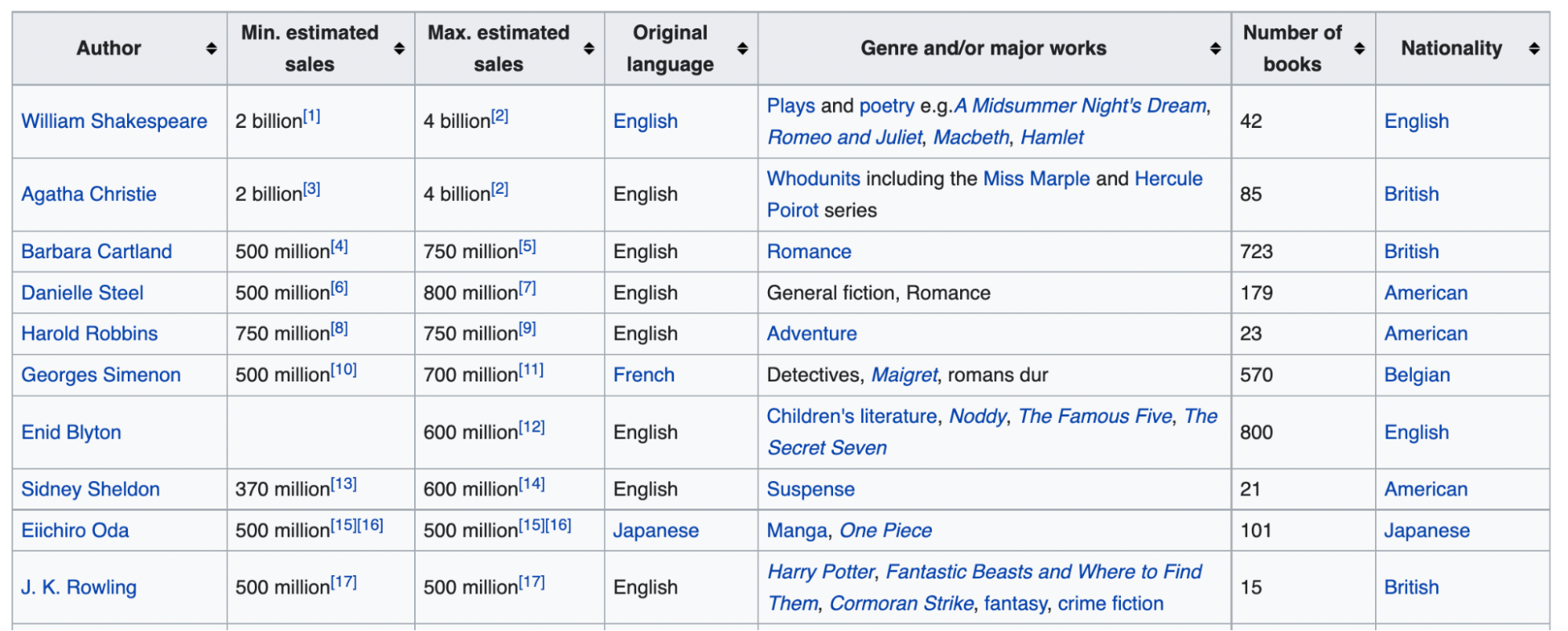Open British nationality link in Rowling row
The width and height of the screenshot is (1568, 631).
[1411, 588]
